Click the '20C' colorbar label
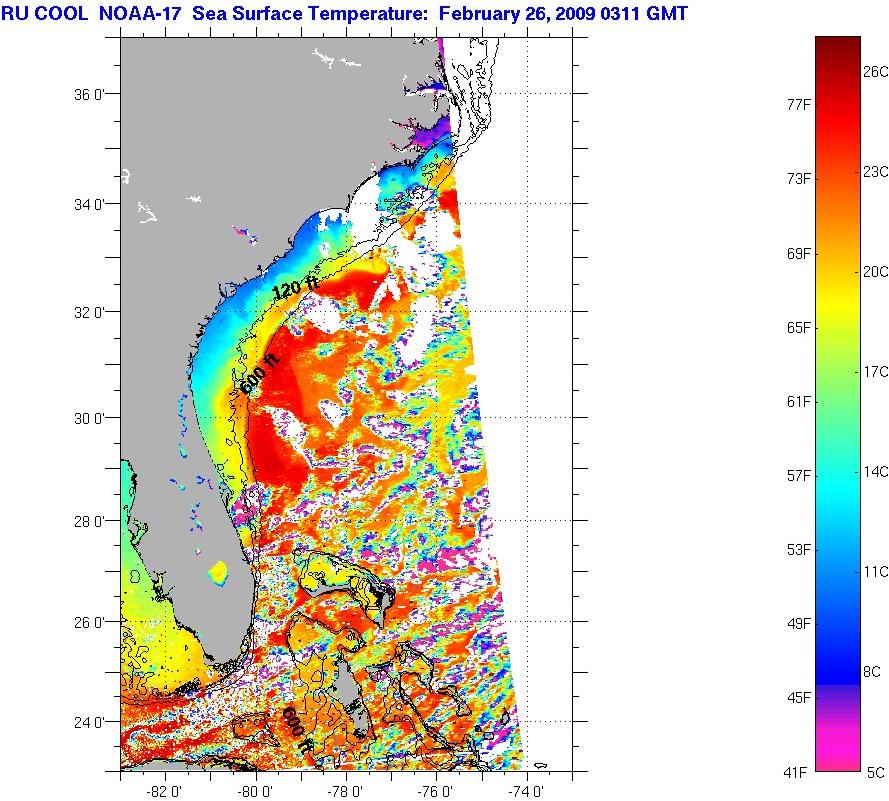Viewport: 889px width, 801px height. 875,272
